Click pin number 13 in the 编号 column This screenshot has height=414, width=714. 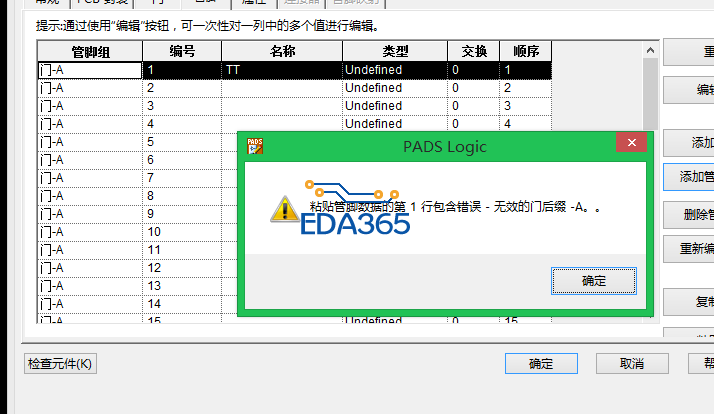(182, 286)
